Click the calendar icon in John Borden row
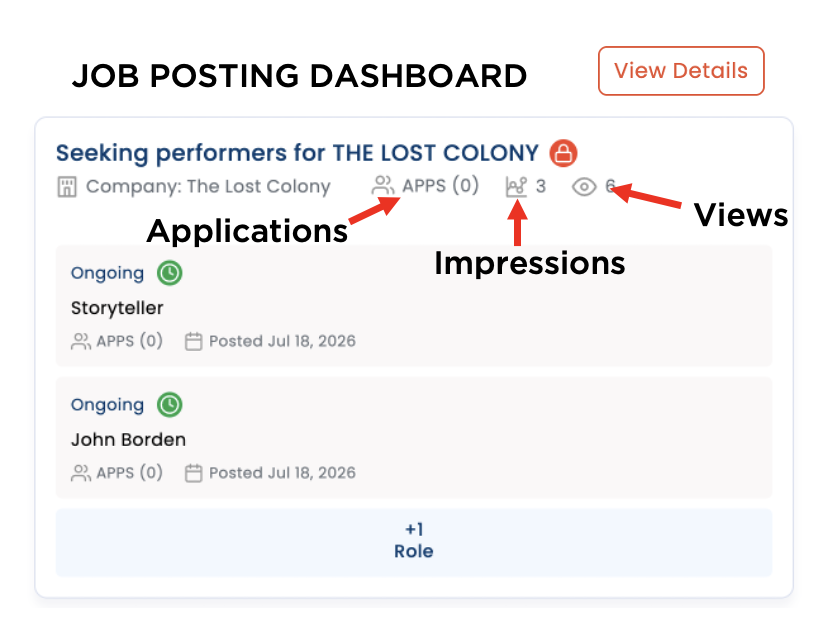Screen dimensions: 826x638 (x=193, y=473)
